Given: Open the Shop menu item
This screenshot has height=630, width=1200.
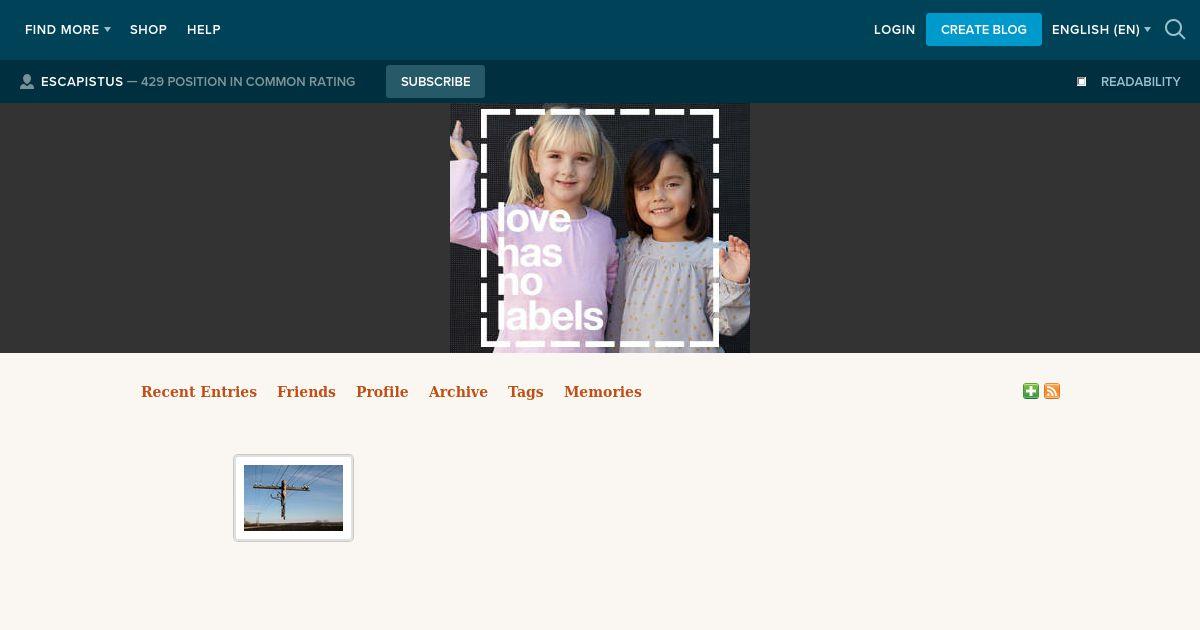Looking at the screenshot, I should pos(148,30).
